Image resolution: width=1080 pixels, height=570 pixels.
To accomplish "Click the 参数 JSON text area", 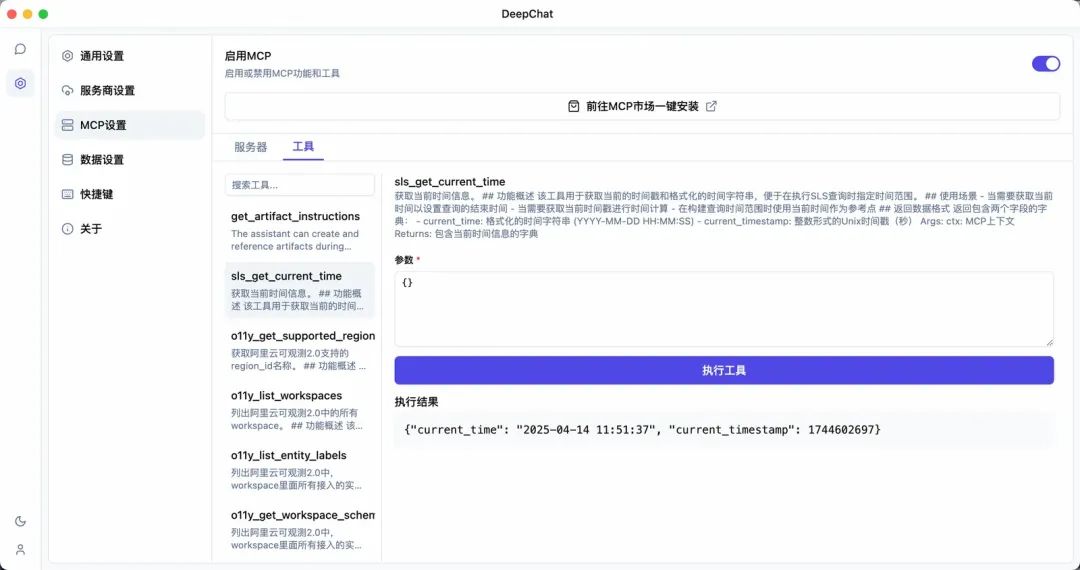I will [x=723, y=309].
